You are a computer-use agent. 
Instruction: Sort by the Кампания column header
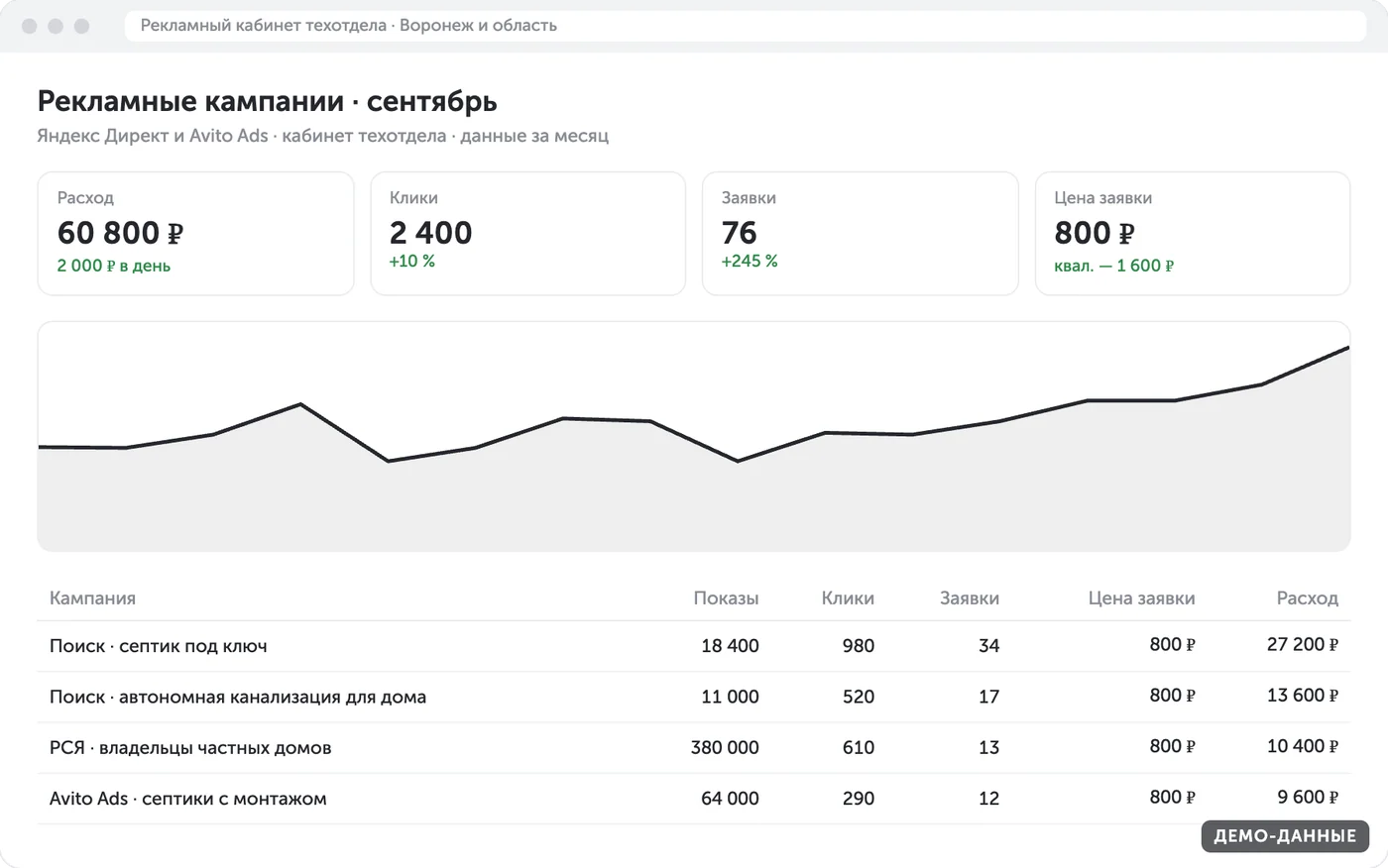pos(92,598)
